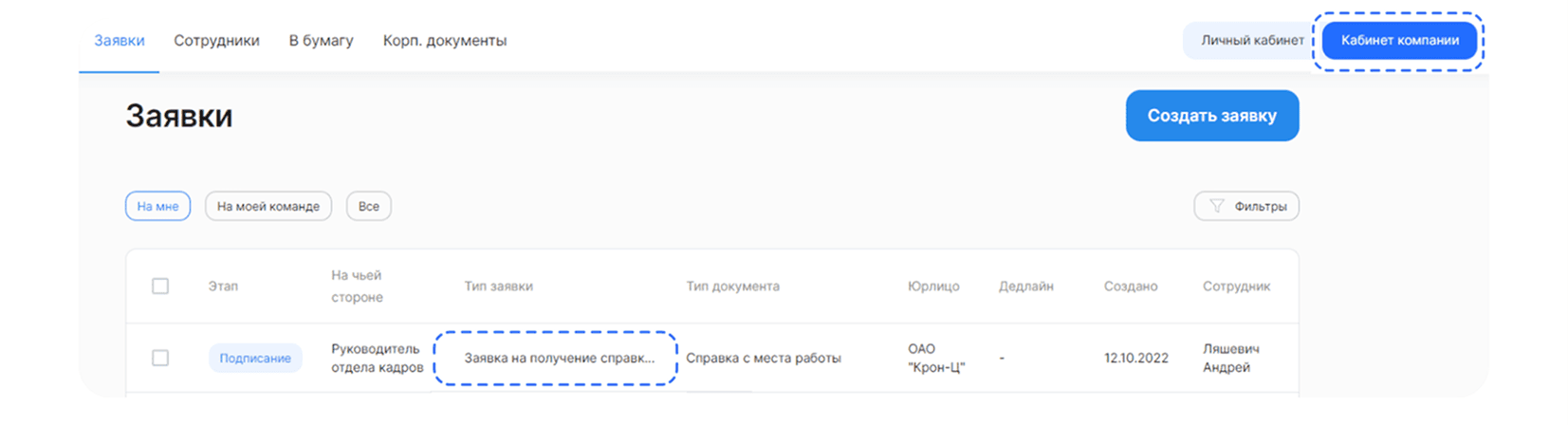This screenshot has width=1568, height=425.
Task: Click the funnel icon in Фильтры button
Action: click(1216, 206)
